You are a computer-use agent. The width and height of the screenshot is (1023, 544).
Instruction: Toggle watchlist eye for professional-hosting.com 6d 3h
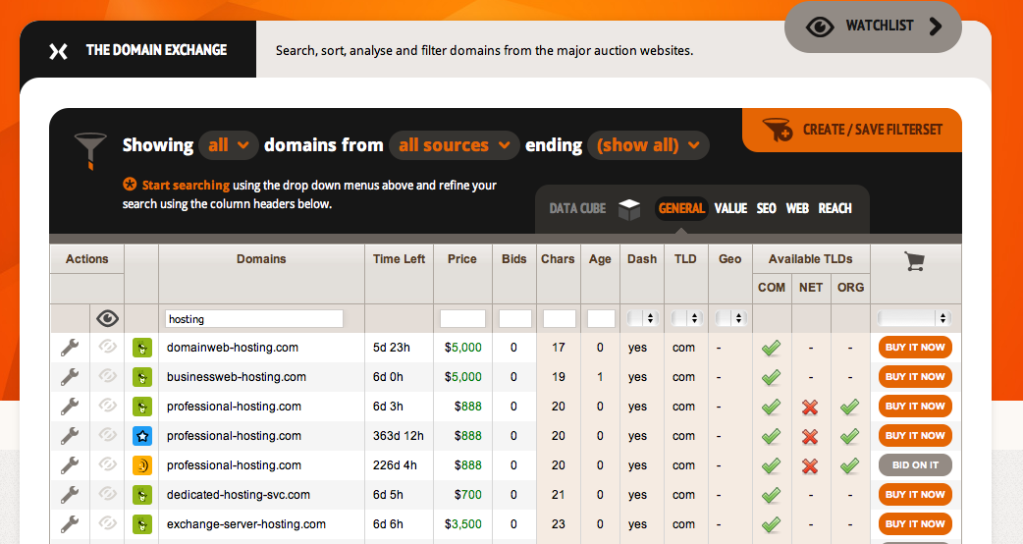point(107,405)
